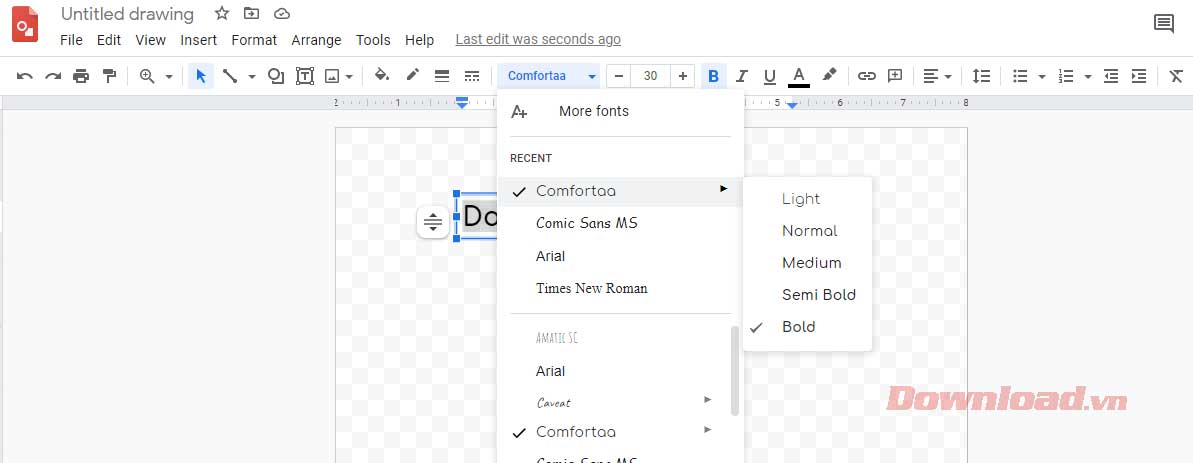Open the Insert menu
Screen dimensions: 1193x463
pos(199,40)
